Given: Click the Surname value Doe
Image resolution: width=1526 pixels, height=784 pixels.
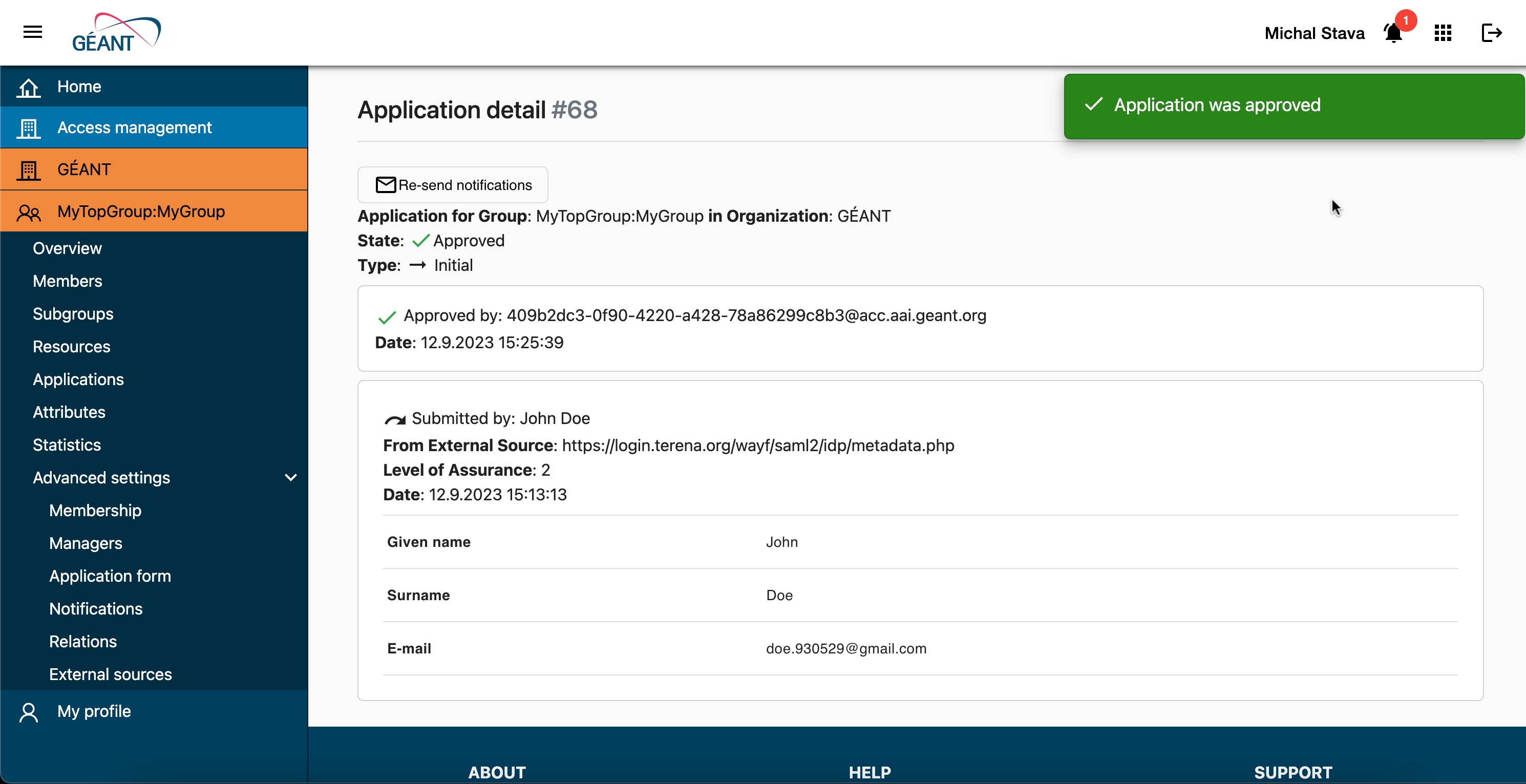Looking at the screenshot, I should click(779, 595).
